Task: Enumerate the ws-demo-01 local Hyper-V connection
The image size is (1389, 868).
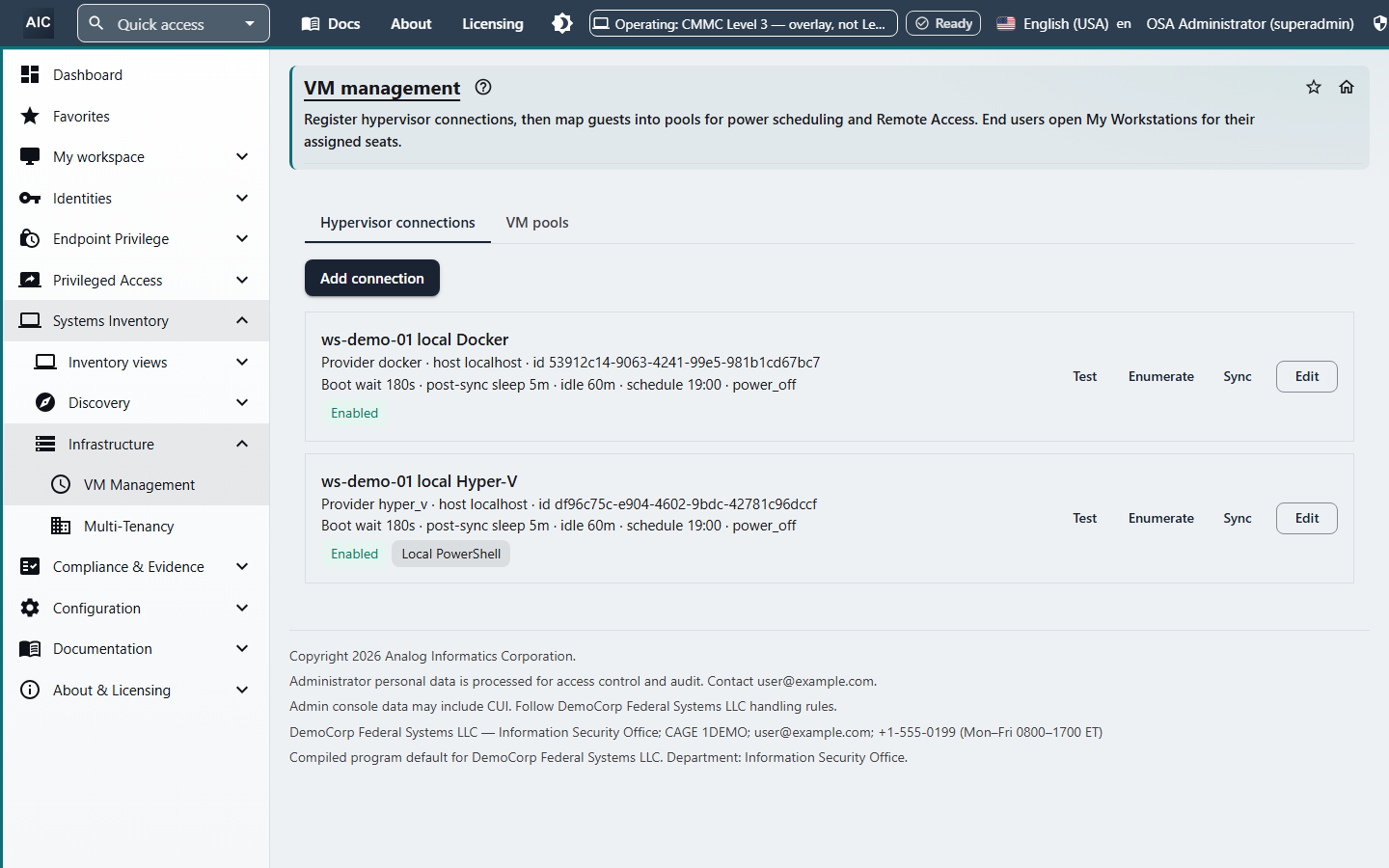Action: point(1161,518)
